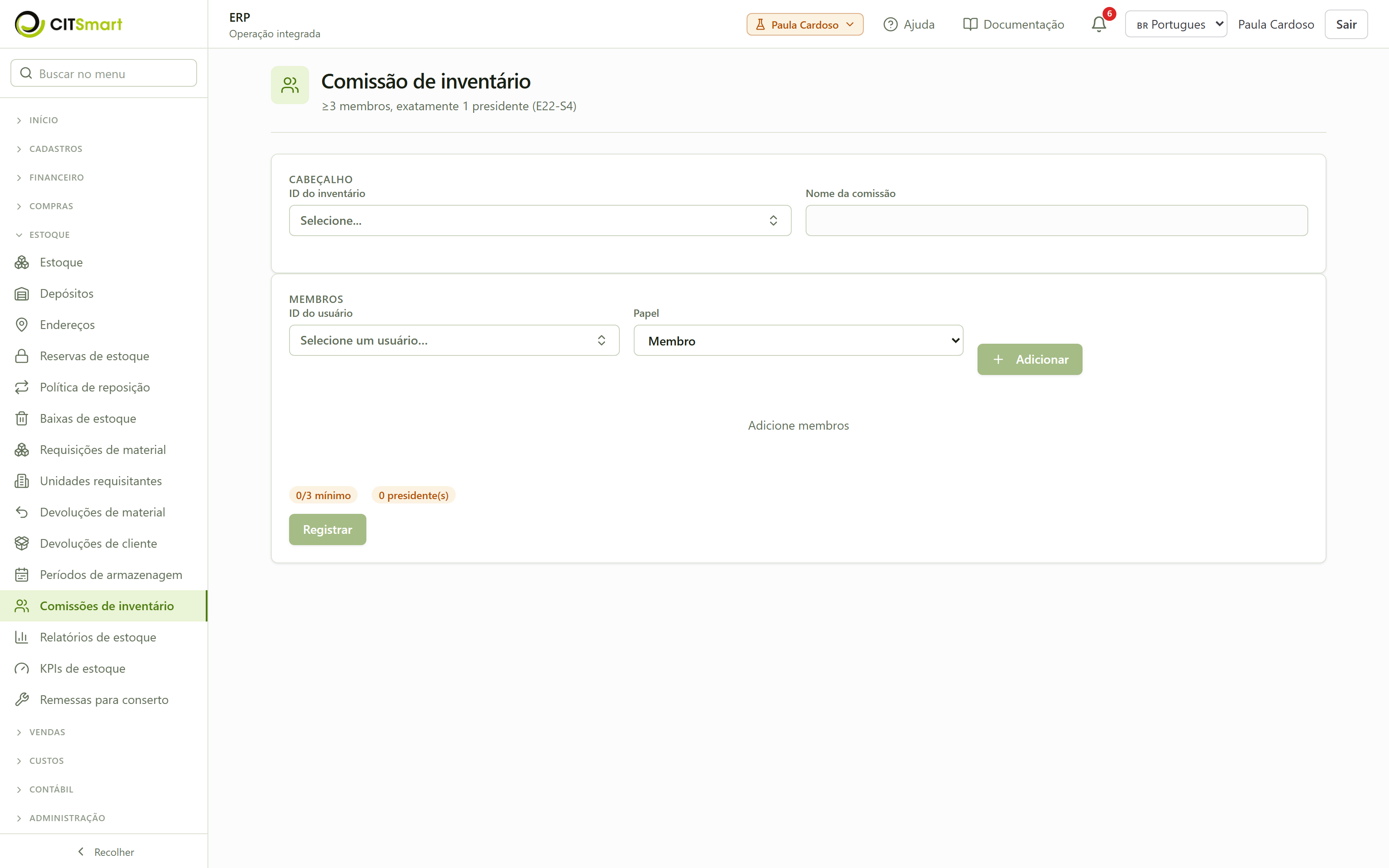Screen dimensions: 1389x868
Task: Open Endereços page
Action: pos(103,325)
